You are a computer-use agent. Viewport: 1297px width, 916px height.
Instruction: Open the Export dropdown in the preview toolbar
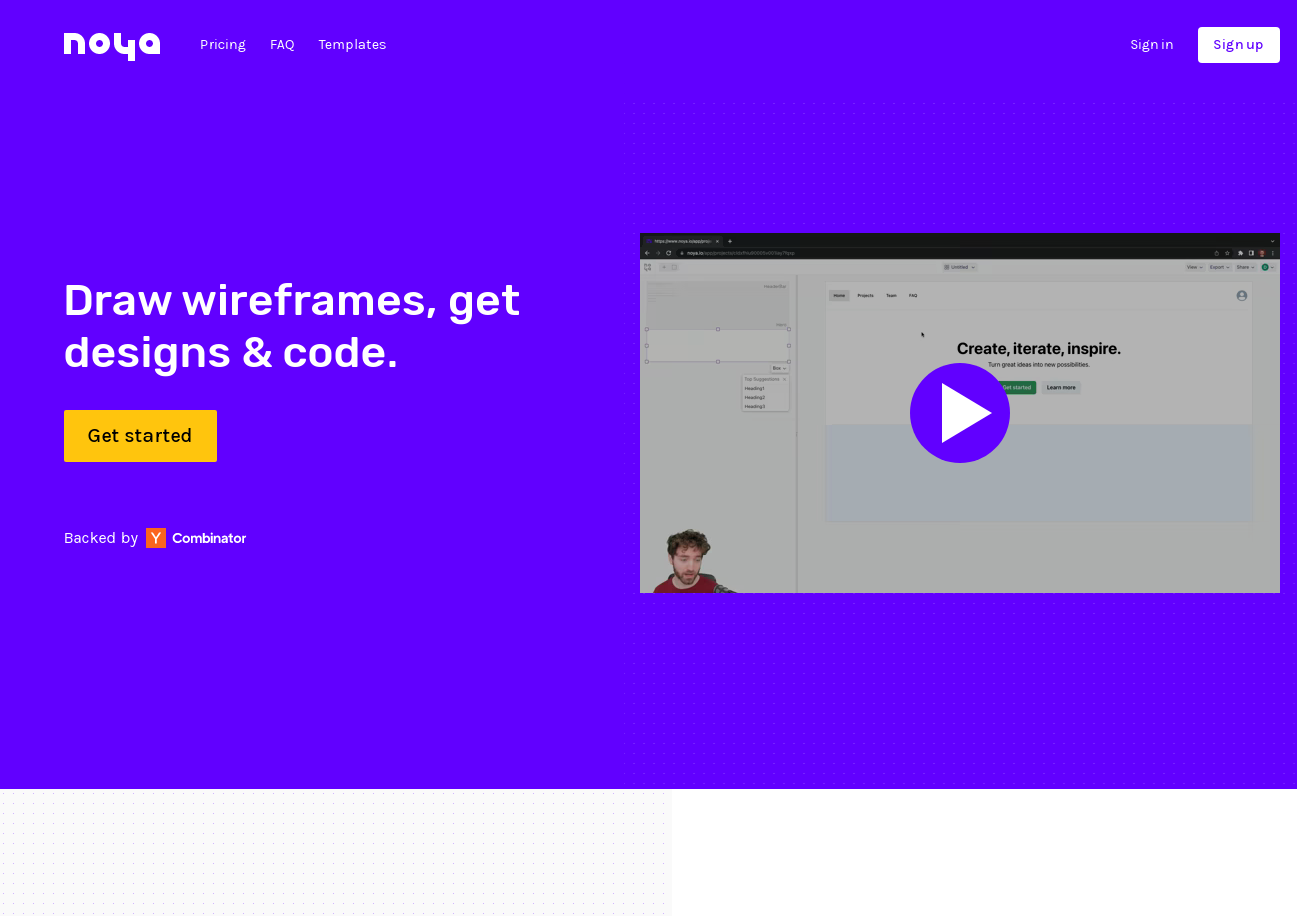[1219, 267]
